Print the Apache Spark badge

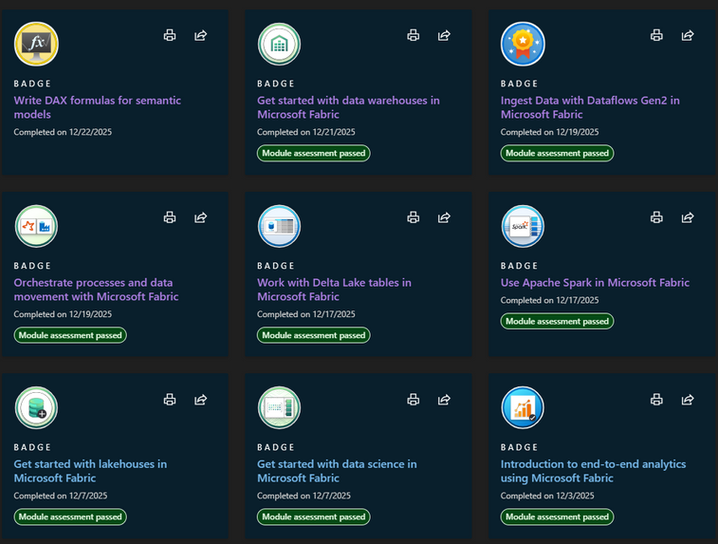tap(657, 217)
